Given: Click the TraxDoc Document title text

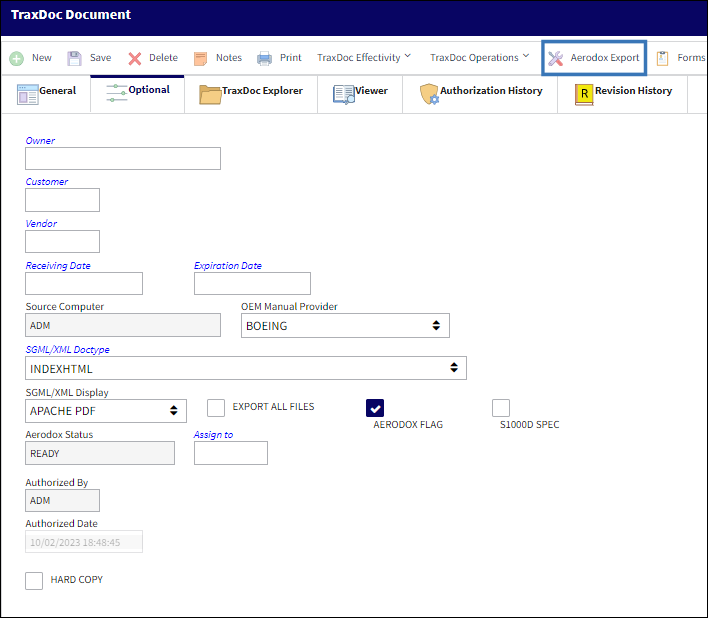Looking at the screenshot, I should (x=71, y=14).
